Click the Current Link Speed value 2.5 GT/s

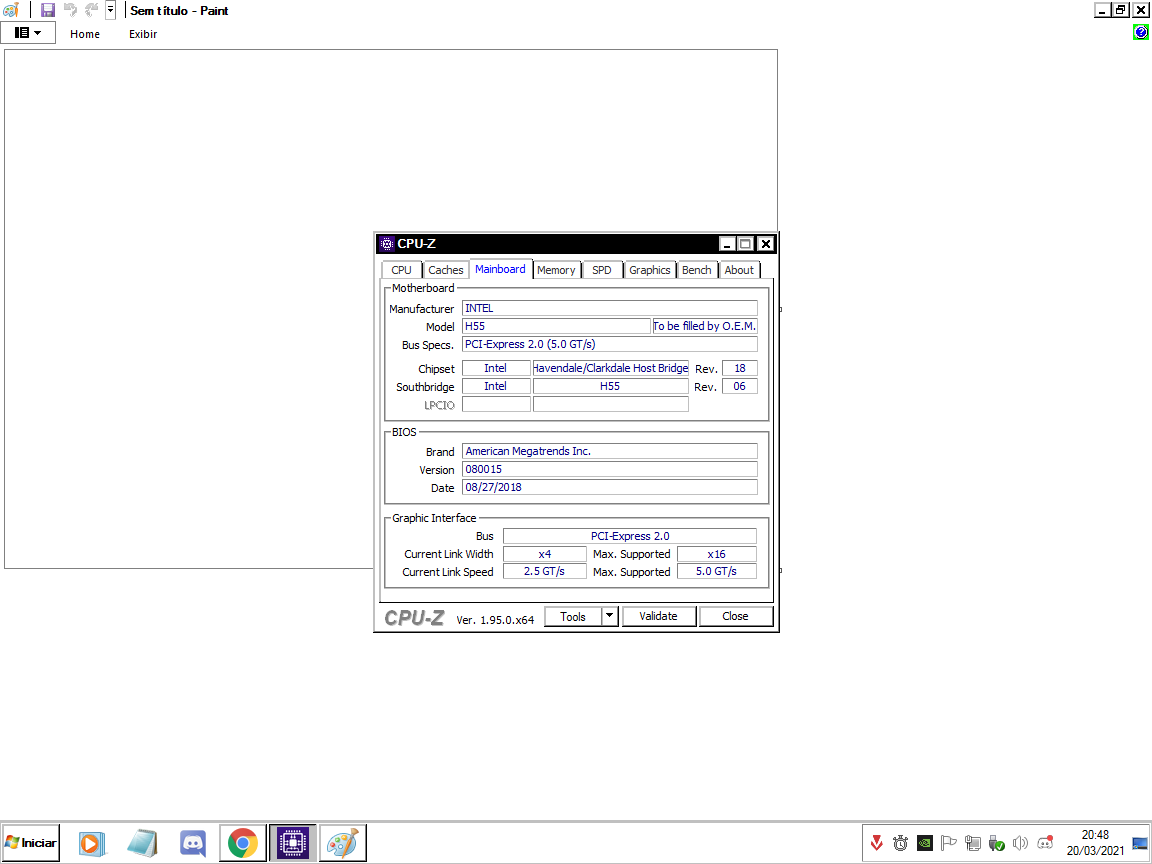[x=544, y=572]
